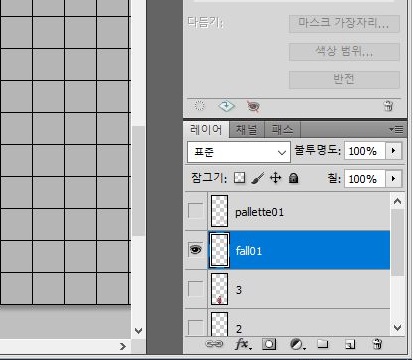Select the fall01 layer thumbnail

pyautogui.click(x=220, y=250)
